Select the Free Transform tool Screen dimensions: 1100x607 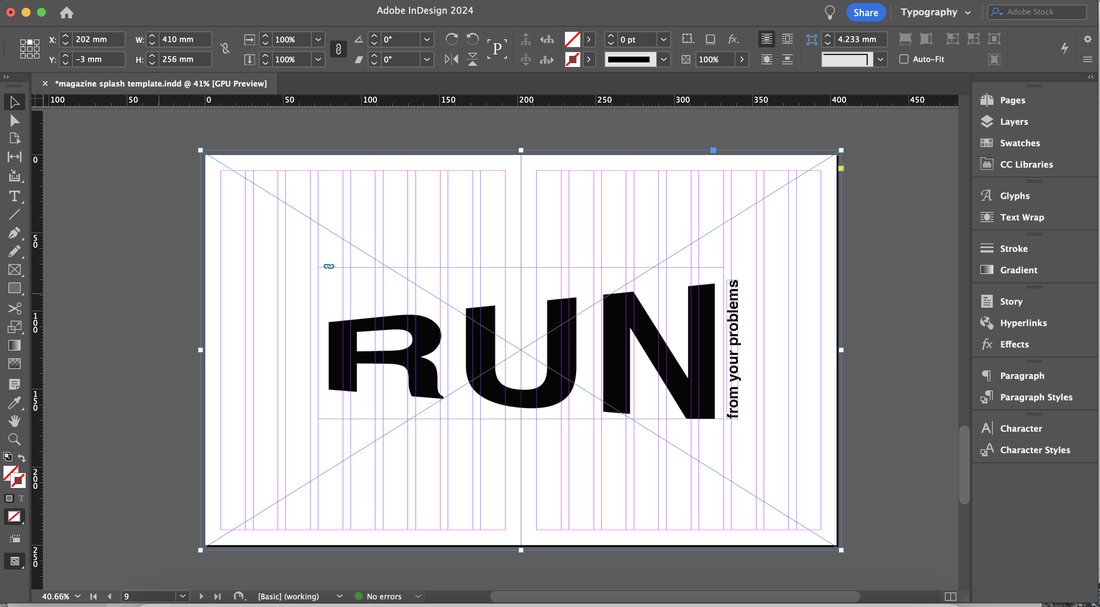coord(14,327)
